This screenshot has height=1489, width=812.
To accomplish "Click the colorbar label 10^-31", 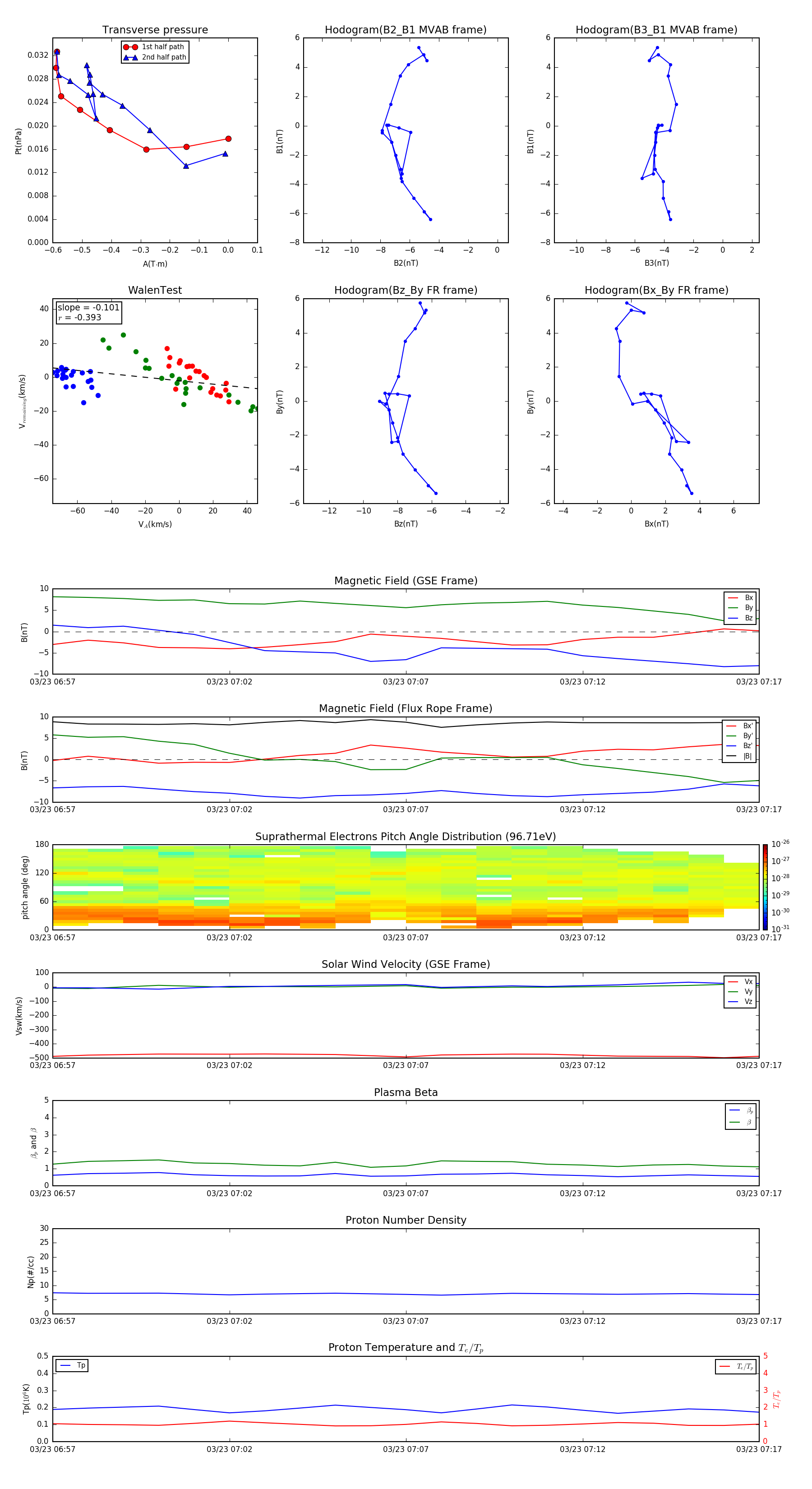I will [x=780, y=929].
